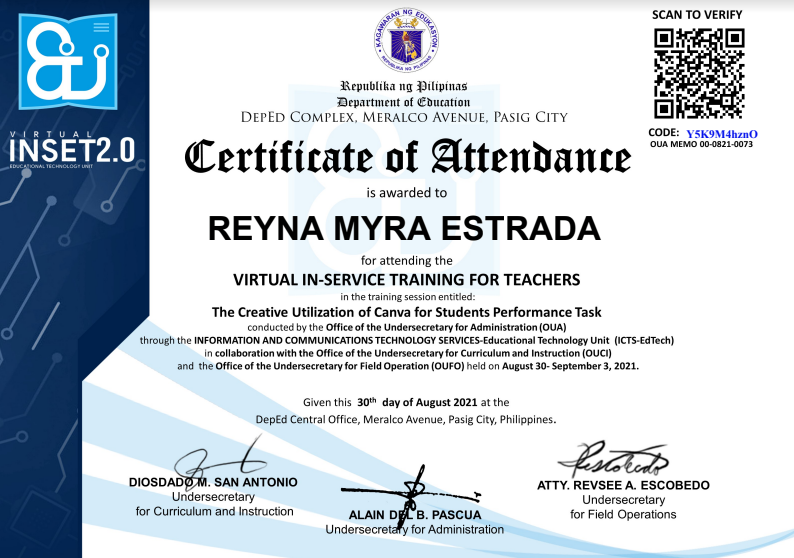Image resolution: width=794 pixels, height=558 pixels.
Task: Select the 'SCAN TO VERIFY' heading
Action: coord(697,15)
